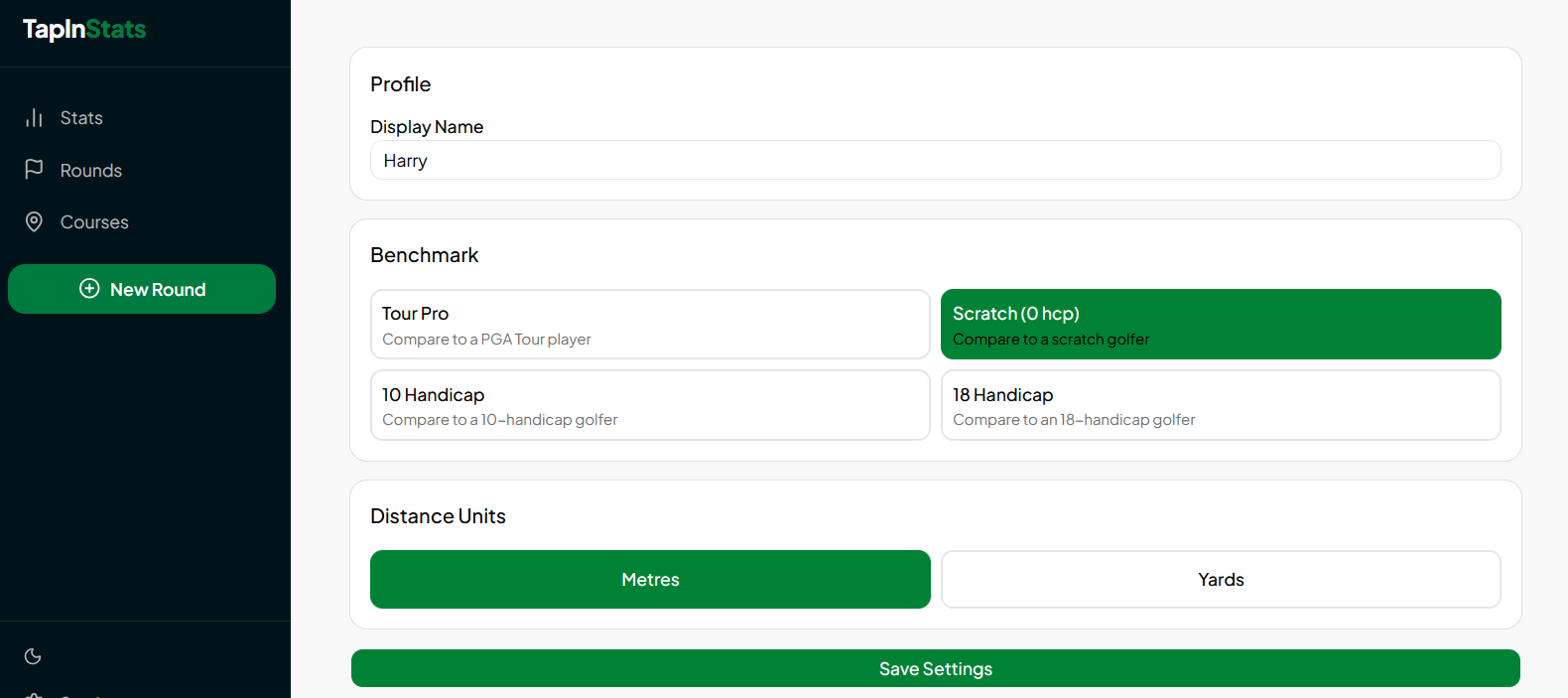The image size is (1568, 698).
Task: Toggle dark mode with the moon icon
Action: (x=33, y=656)
